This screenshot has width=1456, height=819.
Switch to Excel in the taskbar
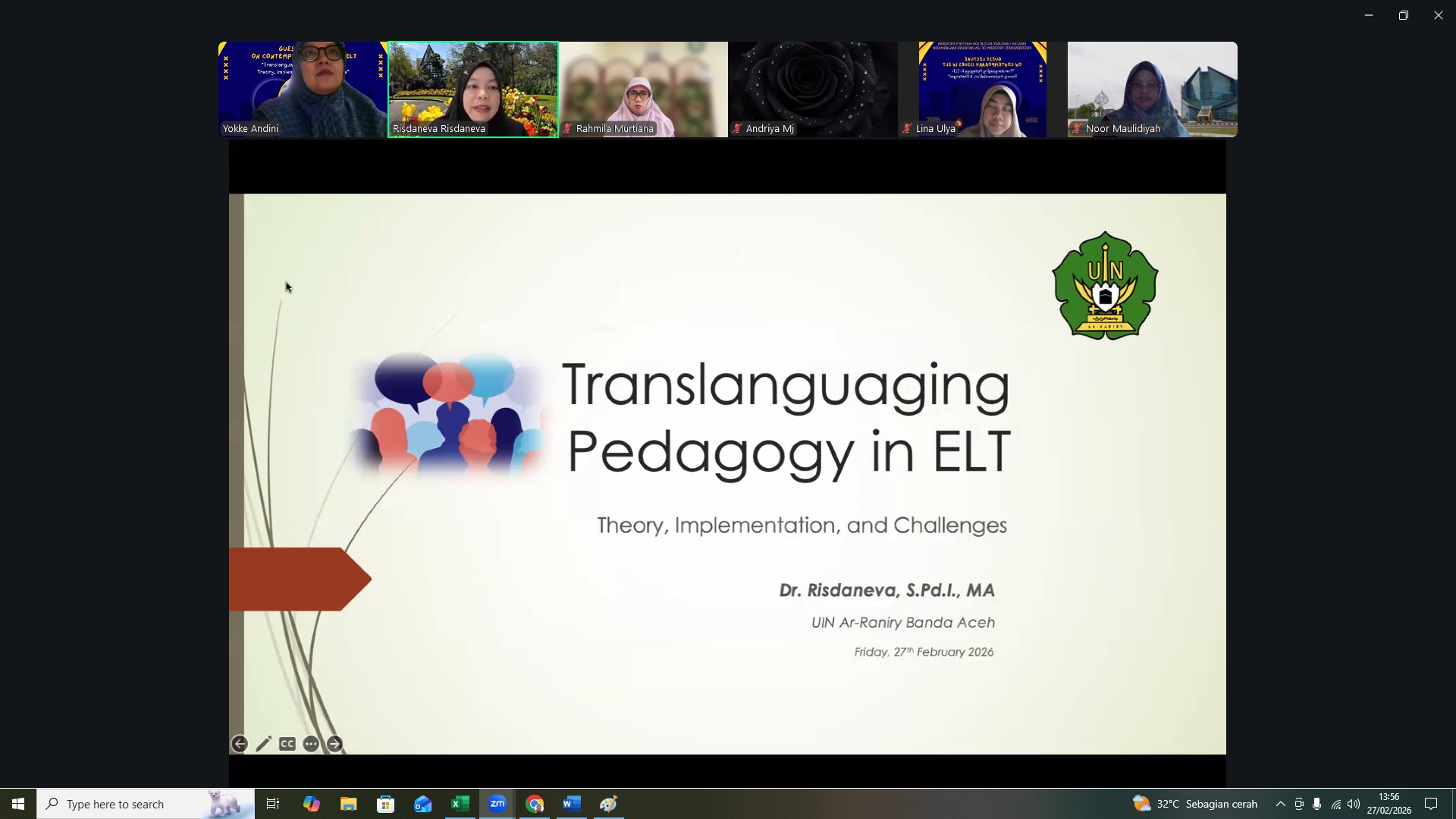tap(460, 804)
